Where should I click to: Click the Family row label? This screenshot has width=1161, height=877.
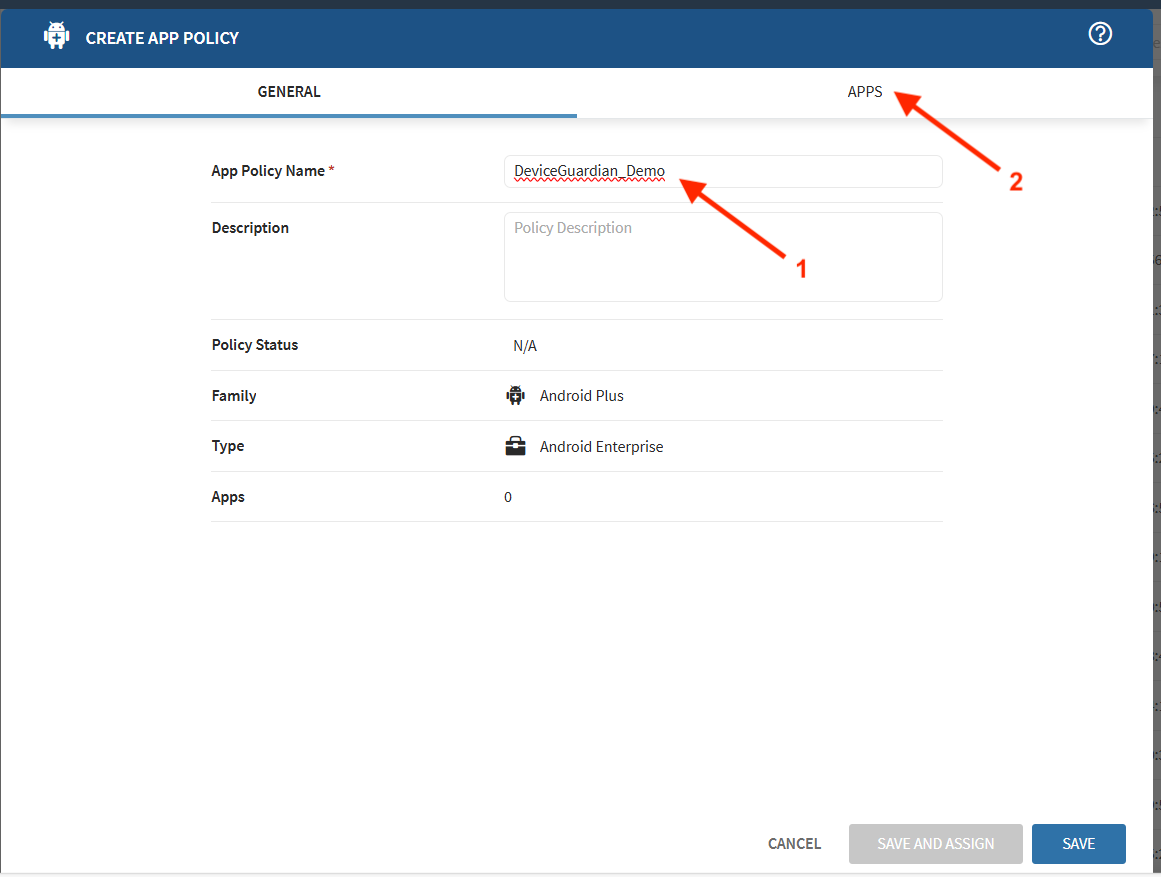(234, 396)
